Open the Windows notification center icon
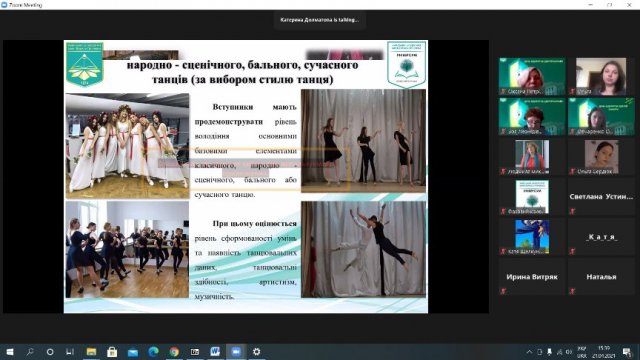 click(x=627, y=352)
